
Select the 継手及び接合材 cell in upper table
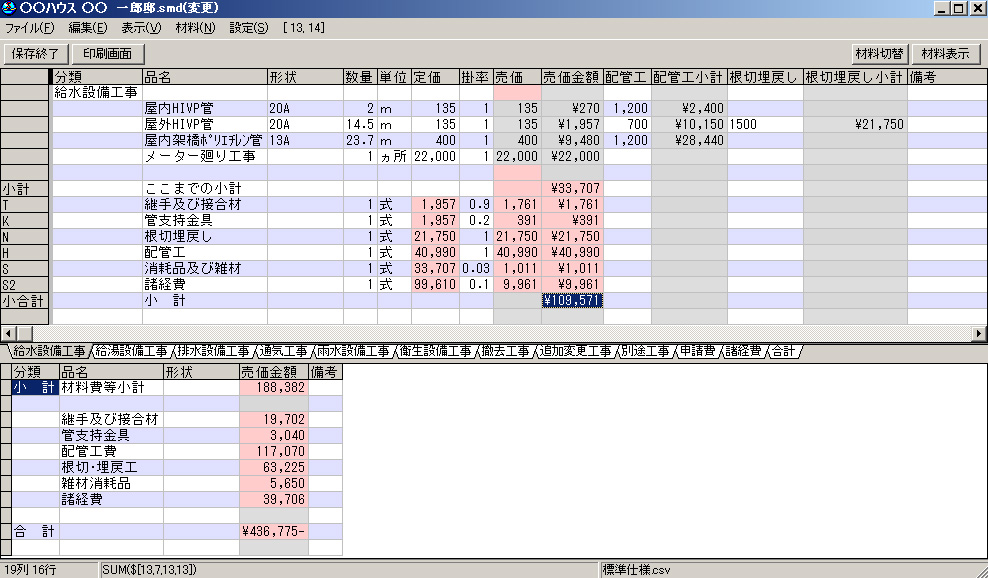coord(205,204)
